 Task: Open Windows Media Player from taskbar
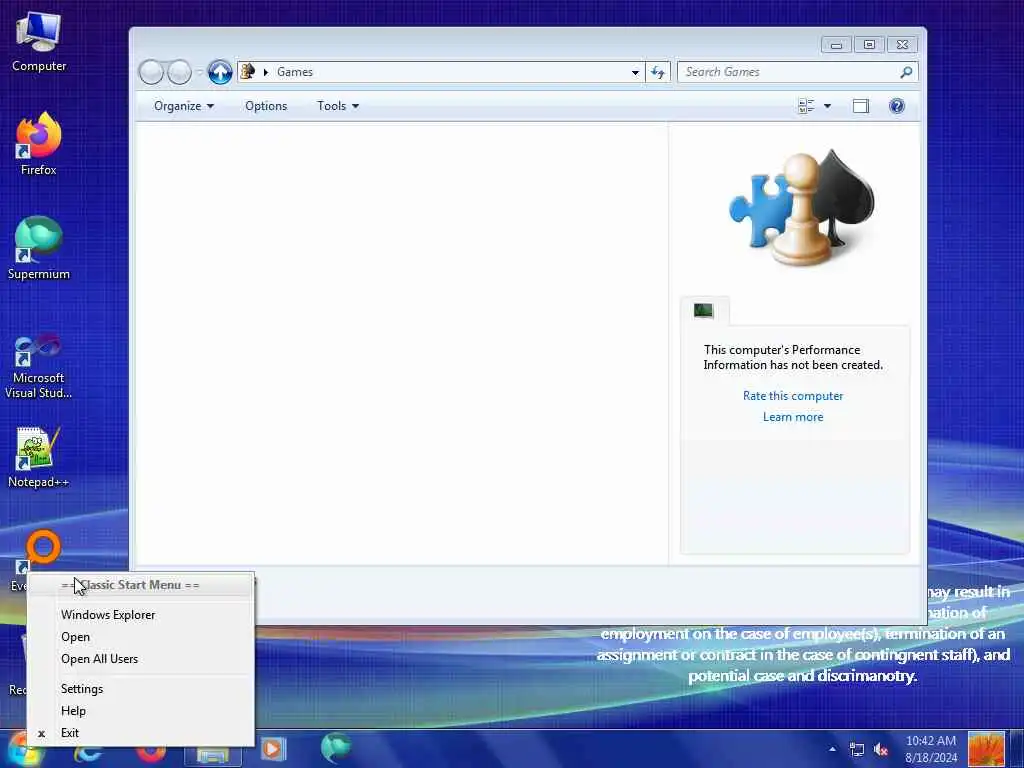coord(273,749)
